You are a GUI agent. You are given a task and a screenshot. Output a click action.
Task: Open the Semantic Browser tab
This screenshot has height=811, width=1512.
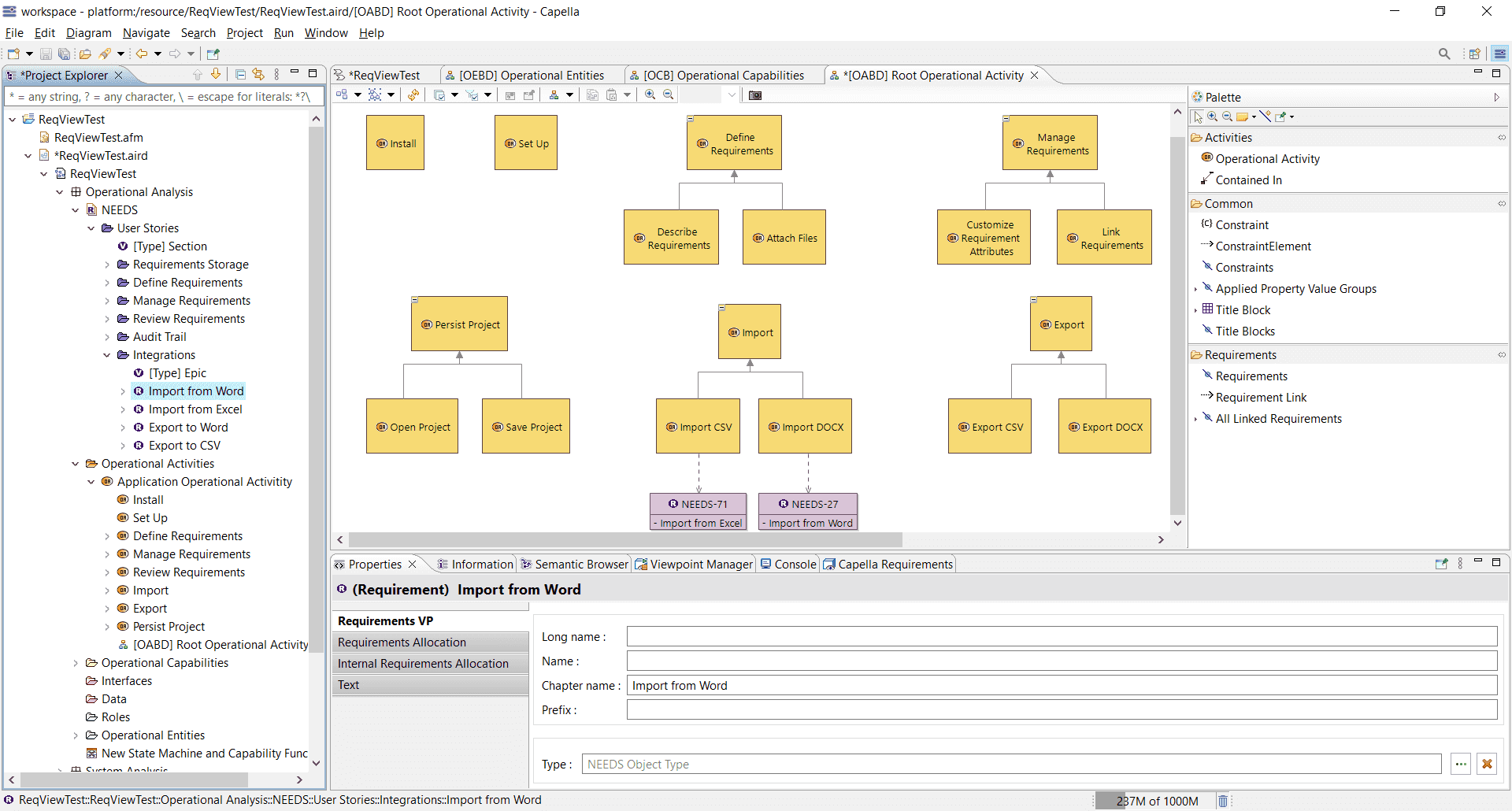(574, 564)
